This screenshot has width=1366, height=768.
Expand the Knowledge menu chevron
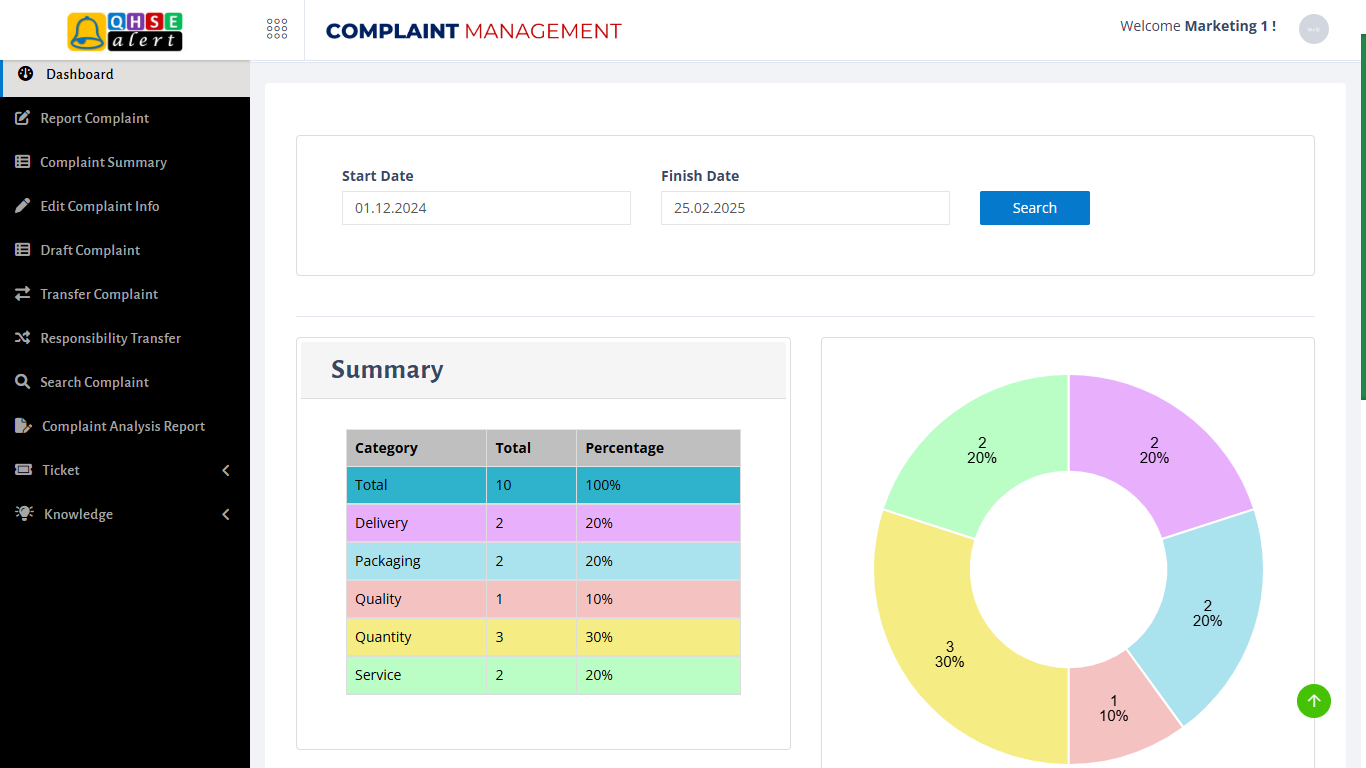coord(226,513)
